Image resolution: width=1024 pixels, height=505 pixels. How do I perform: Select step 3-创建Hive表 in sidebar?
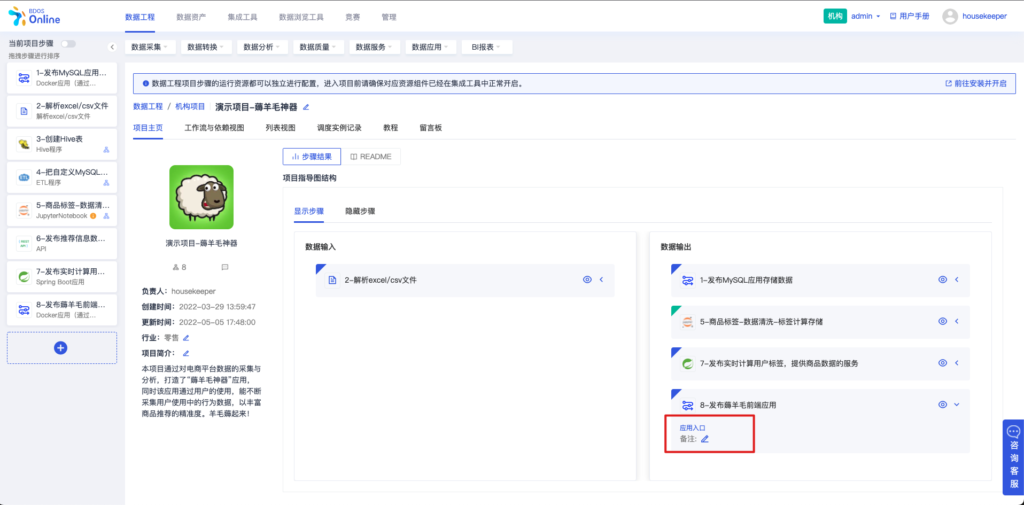coord(62,144)
